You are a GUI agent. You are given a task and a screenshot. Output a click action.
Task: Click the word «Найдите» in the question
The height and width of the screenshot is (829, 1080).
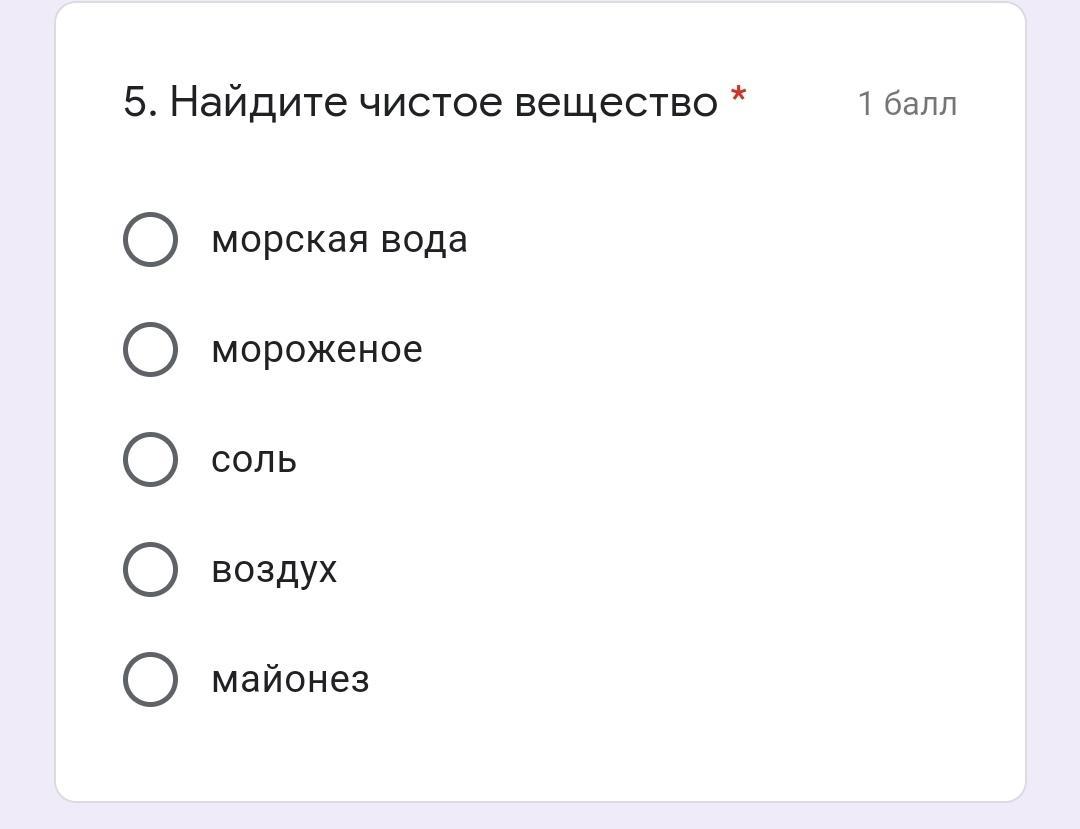[257, 102]
